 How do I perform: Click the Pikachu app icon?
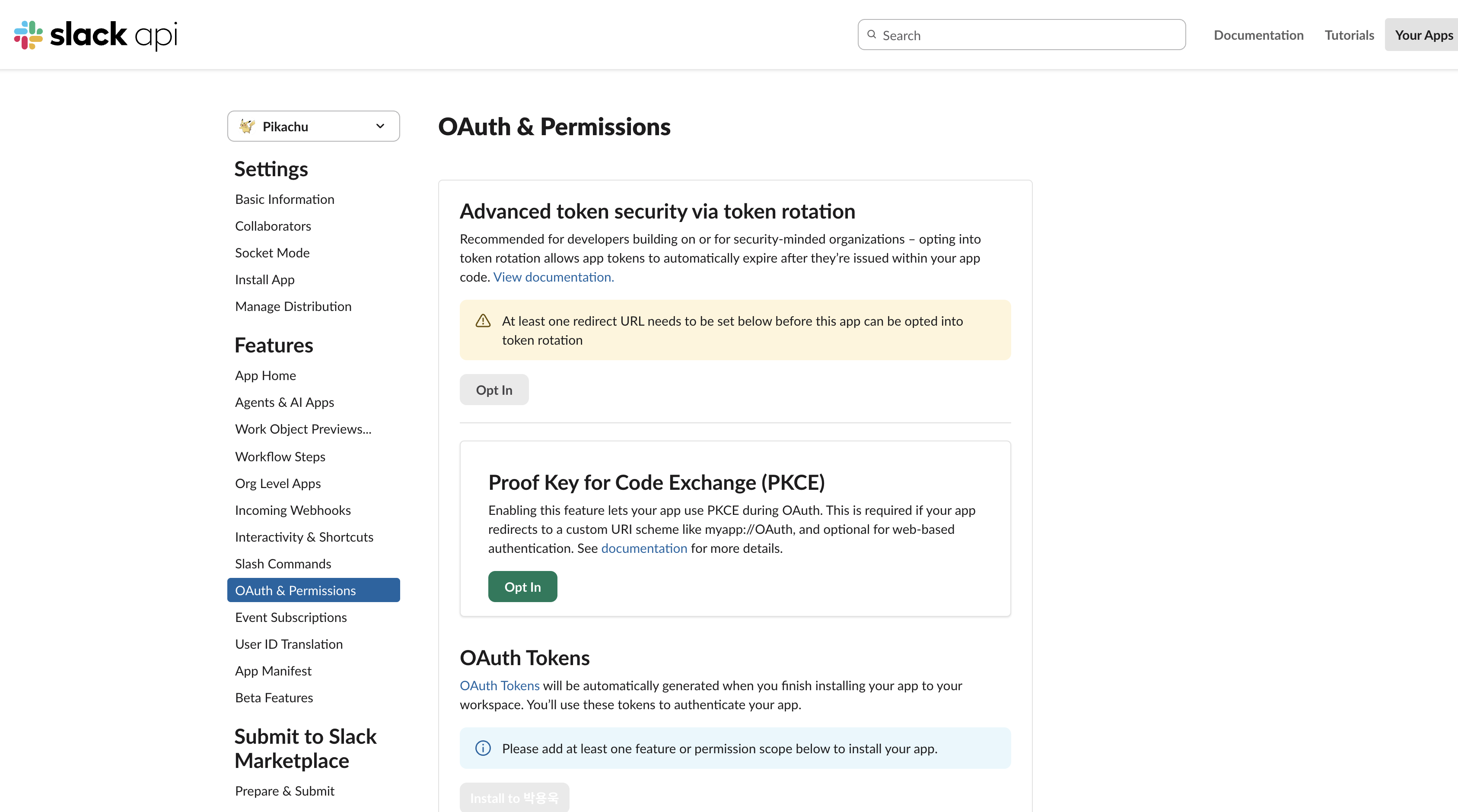pos(247,126)
